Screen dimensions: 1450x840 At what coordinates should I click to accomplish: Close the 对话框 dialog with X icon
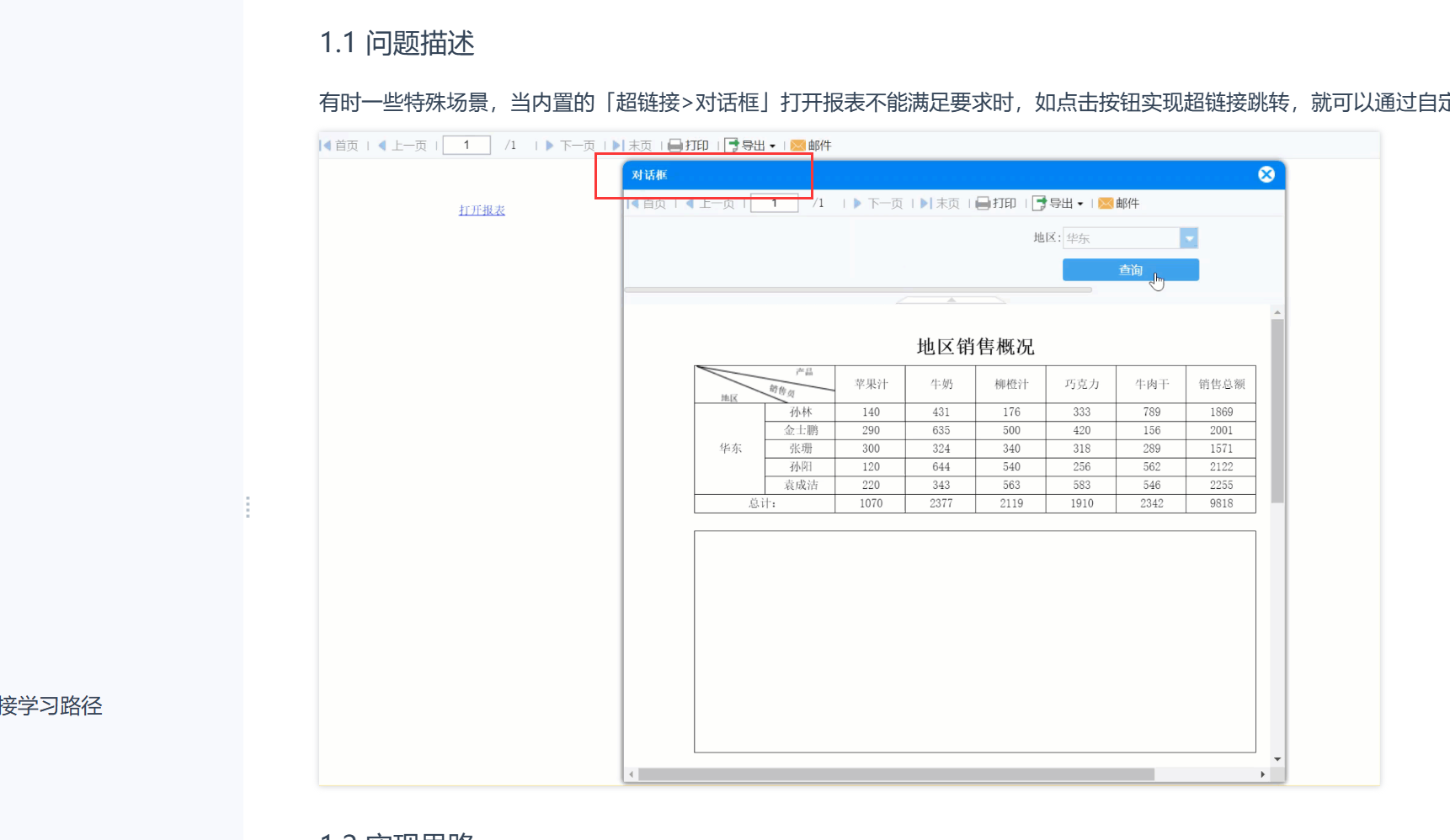tap(1266, 174)
